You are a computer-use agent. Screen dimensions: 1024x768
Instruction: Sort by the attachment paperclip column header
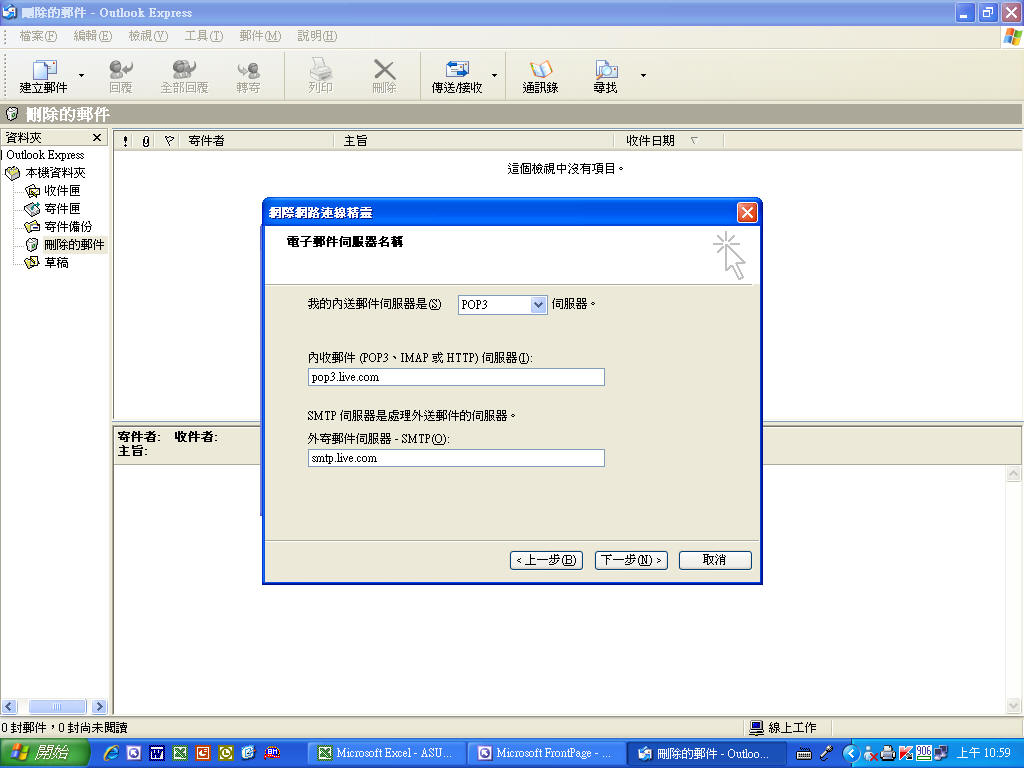[x=146, y=141]
